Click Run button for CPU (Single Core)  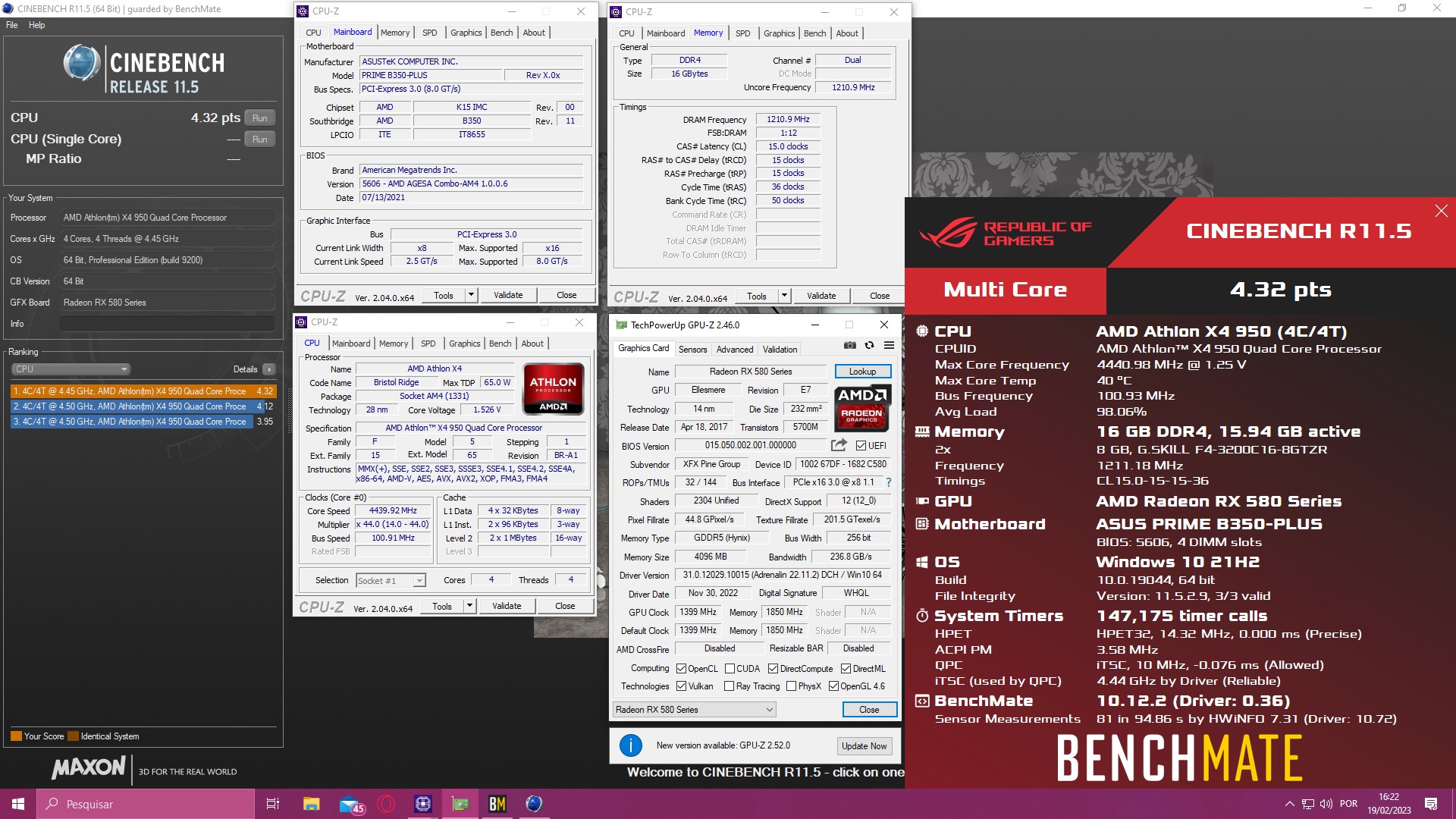pos(260,140)
